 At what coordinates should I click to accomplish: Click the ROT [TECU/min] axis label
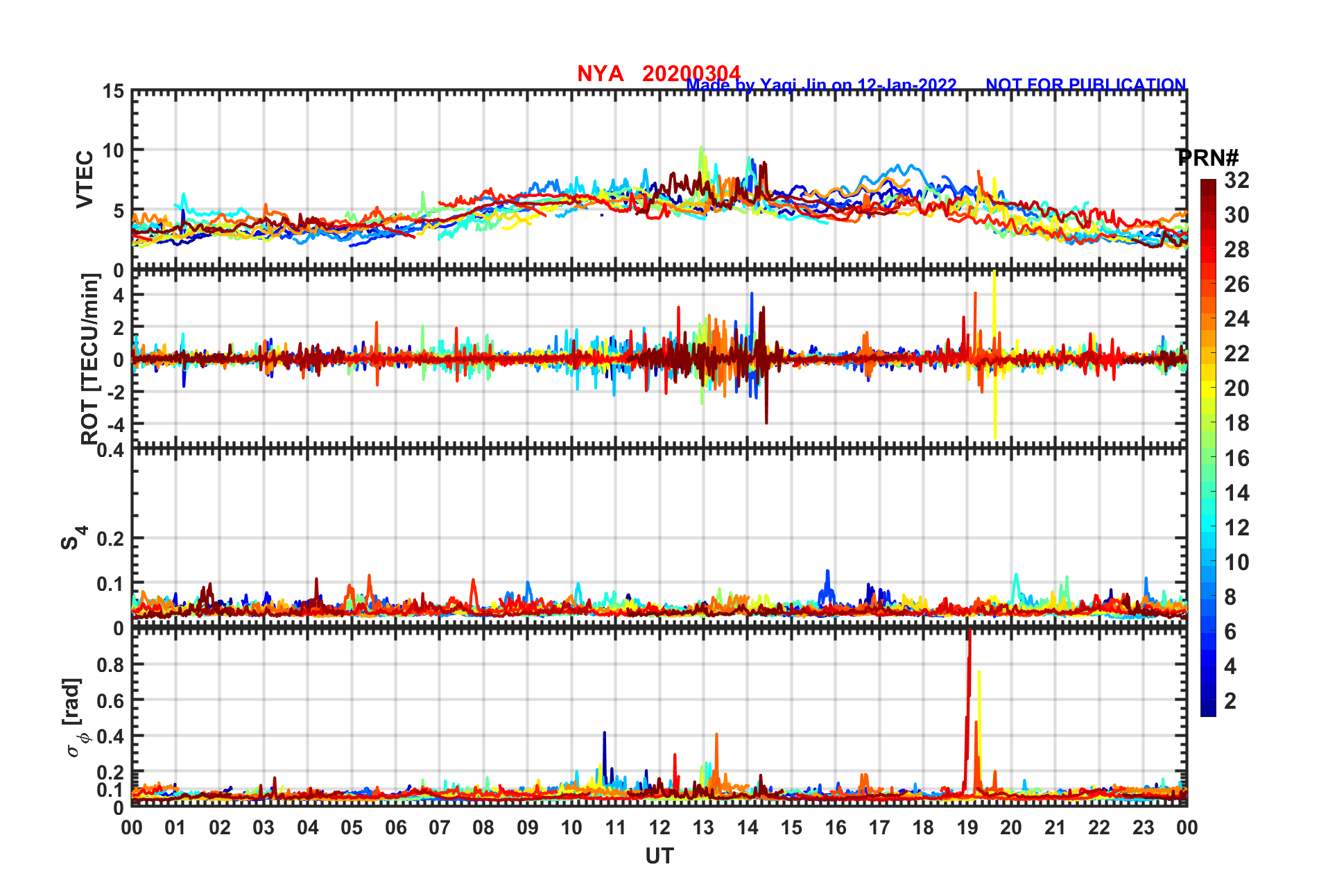(90, 359)
